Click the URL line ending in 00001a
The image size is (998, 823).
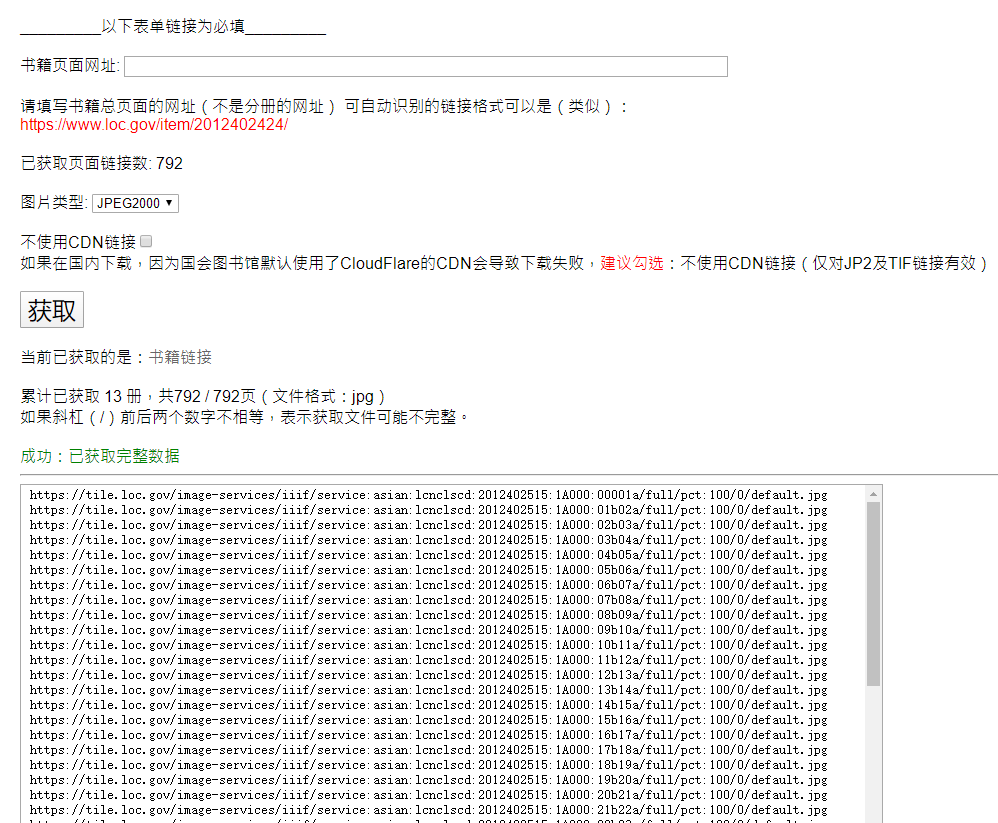(x=428, y=495)
